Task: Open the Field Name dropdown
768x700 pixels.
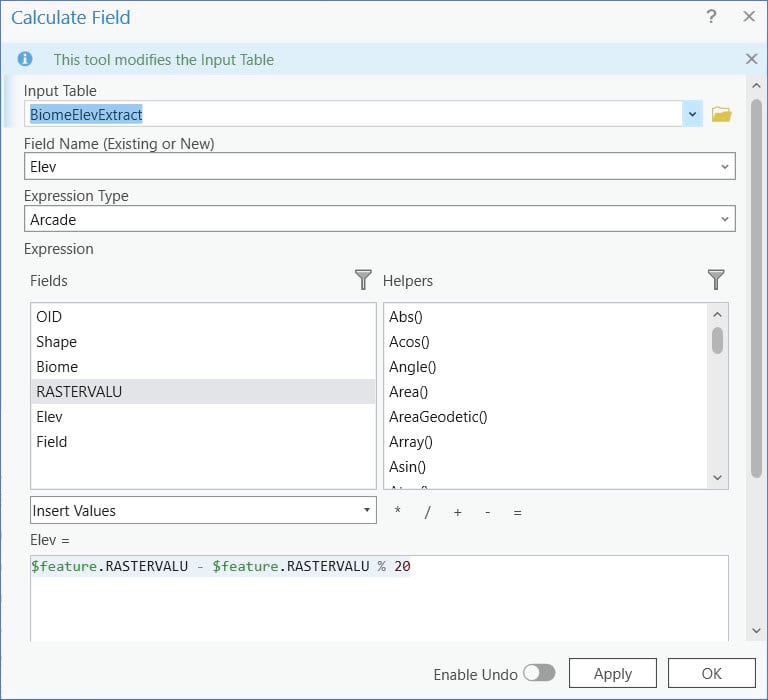Action: (x=725, y=167)
